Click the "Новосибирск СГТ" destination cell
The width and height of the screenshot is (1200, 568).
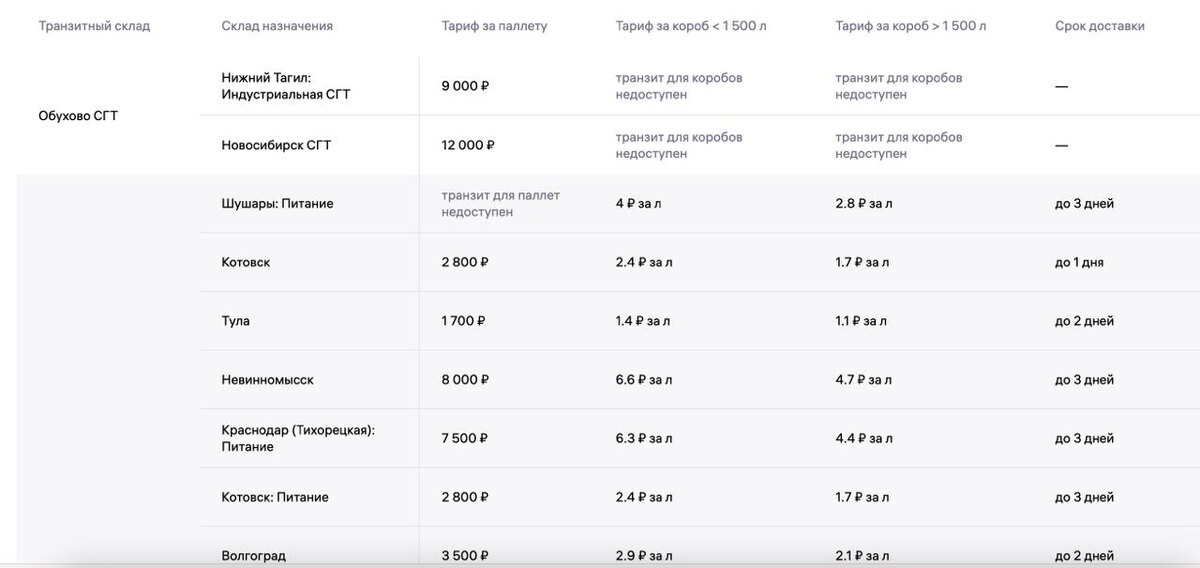tap(276, 145)
